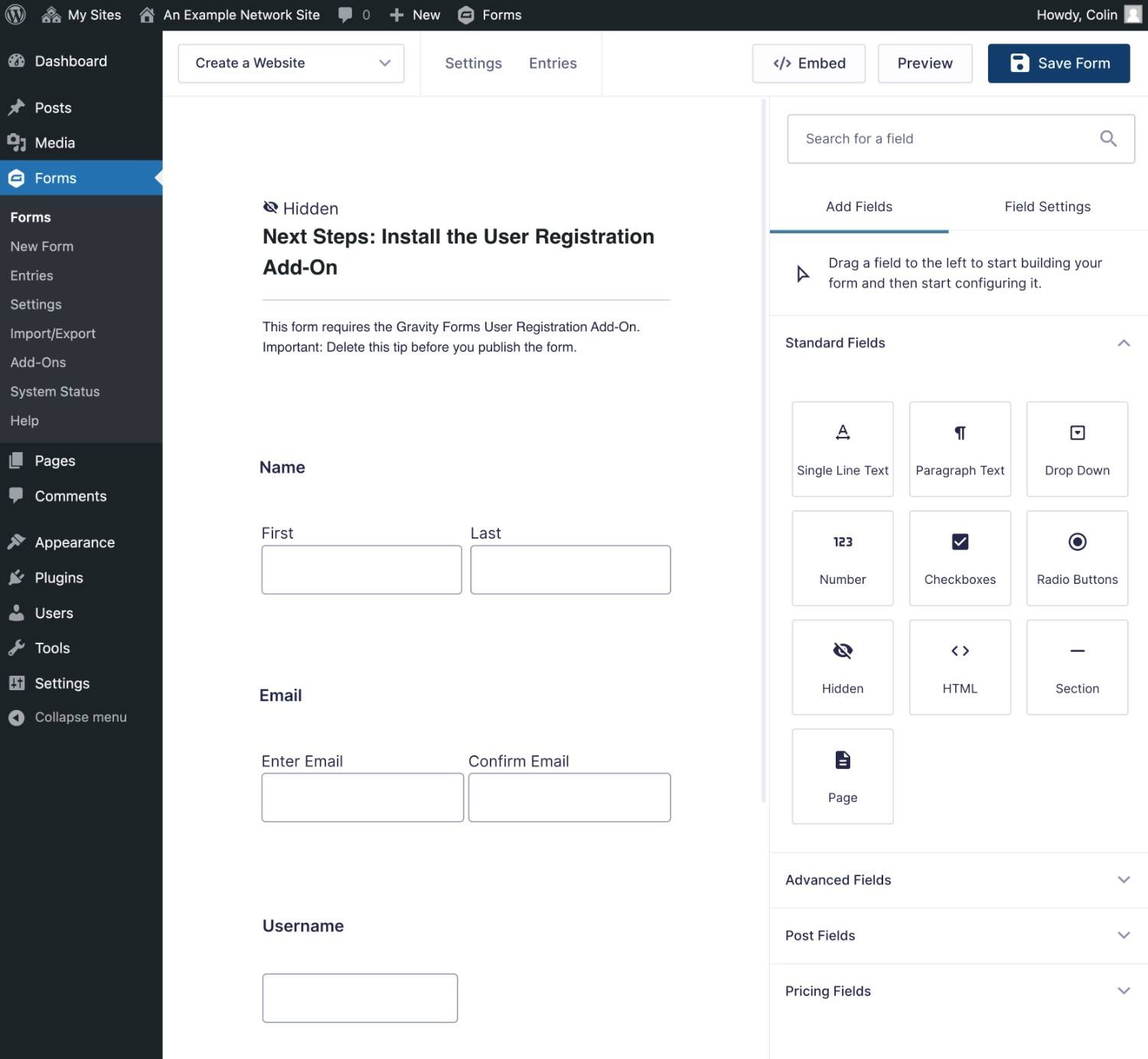This screenshot has width=1148, height=1059.
Task: Click the First name input
Action: coord(361,570)
